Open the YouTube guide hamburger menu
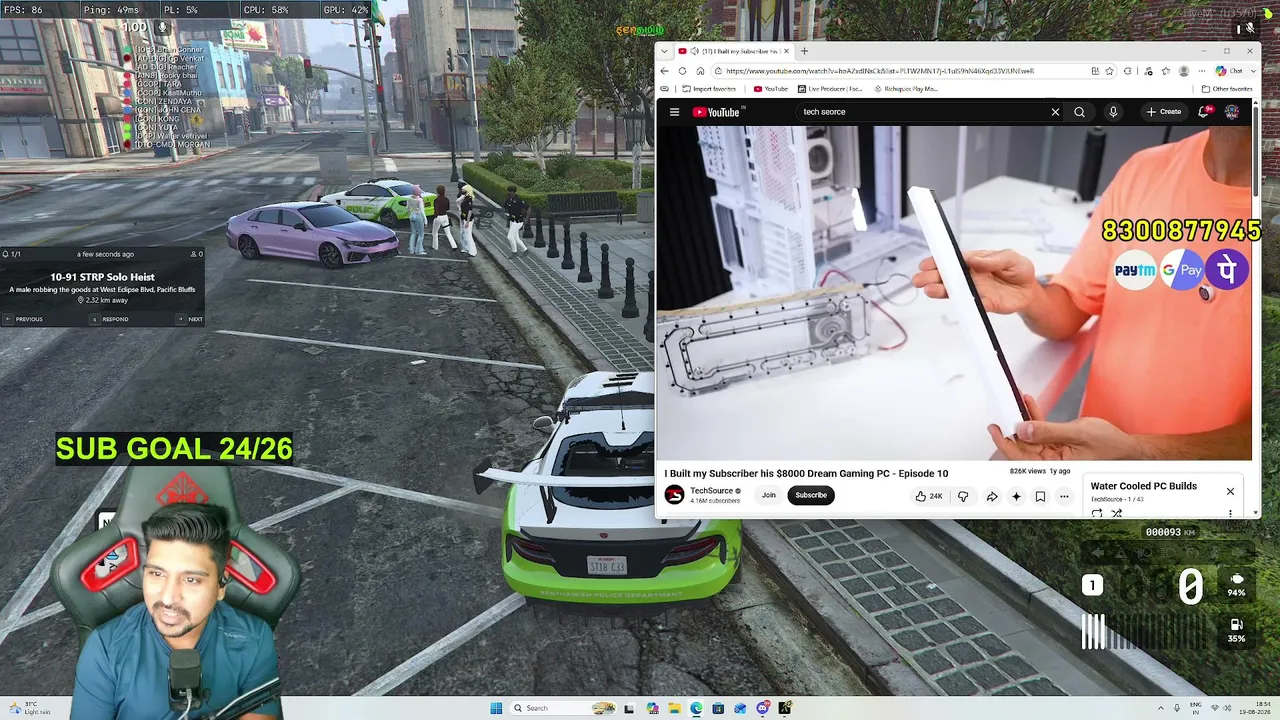The width and height of the screenshot is (1280, 720). pyautogui.click(x=674, y=112)
